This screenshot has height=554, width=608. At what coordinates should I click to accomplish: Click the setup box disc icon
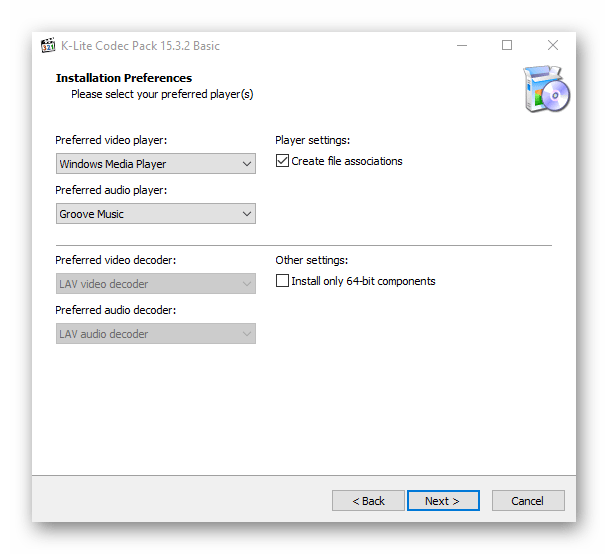pyautogui.click(x=546, y=89)
